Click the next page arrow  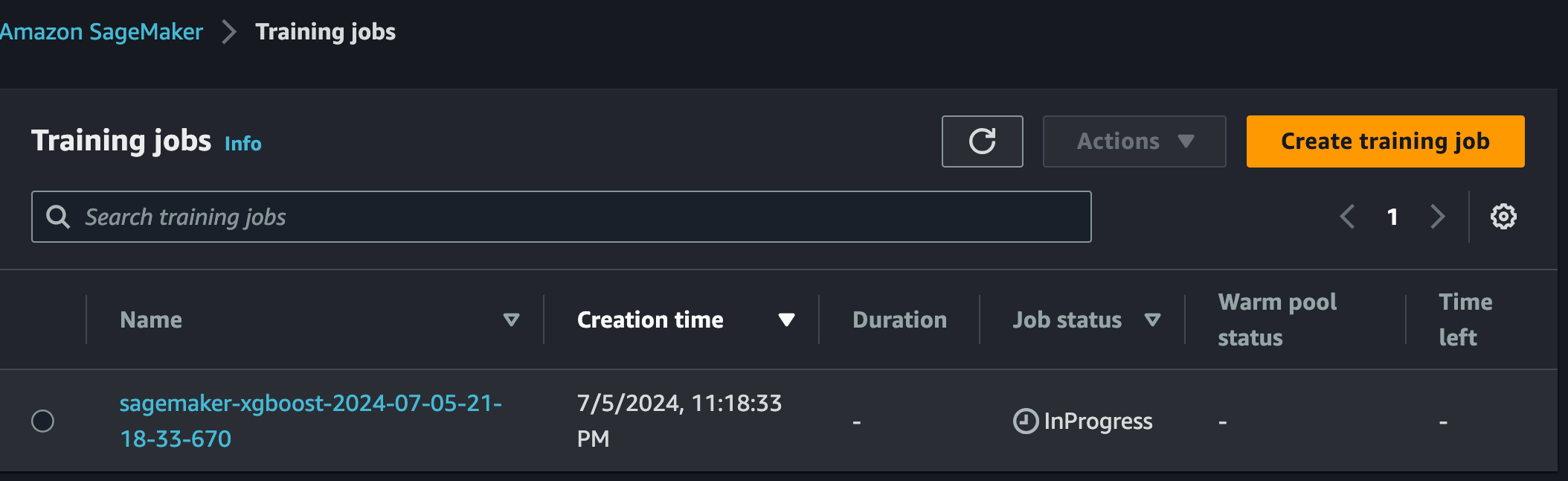pos(1438,217)
